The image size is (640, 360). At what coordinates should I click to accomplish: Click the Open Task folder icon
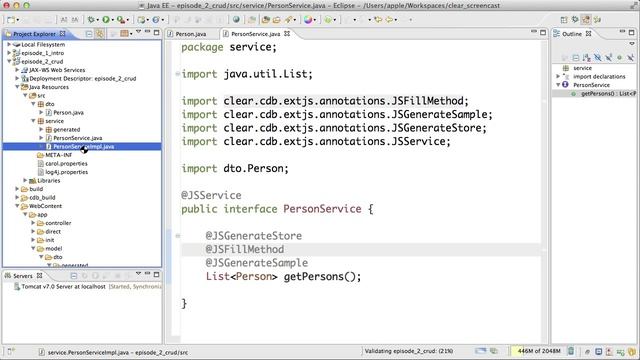276,20
